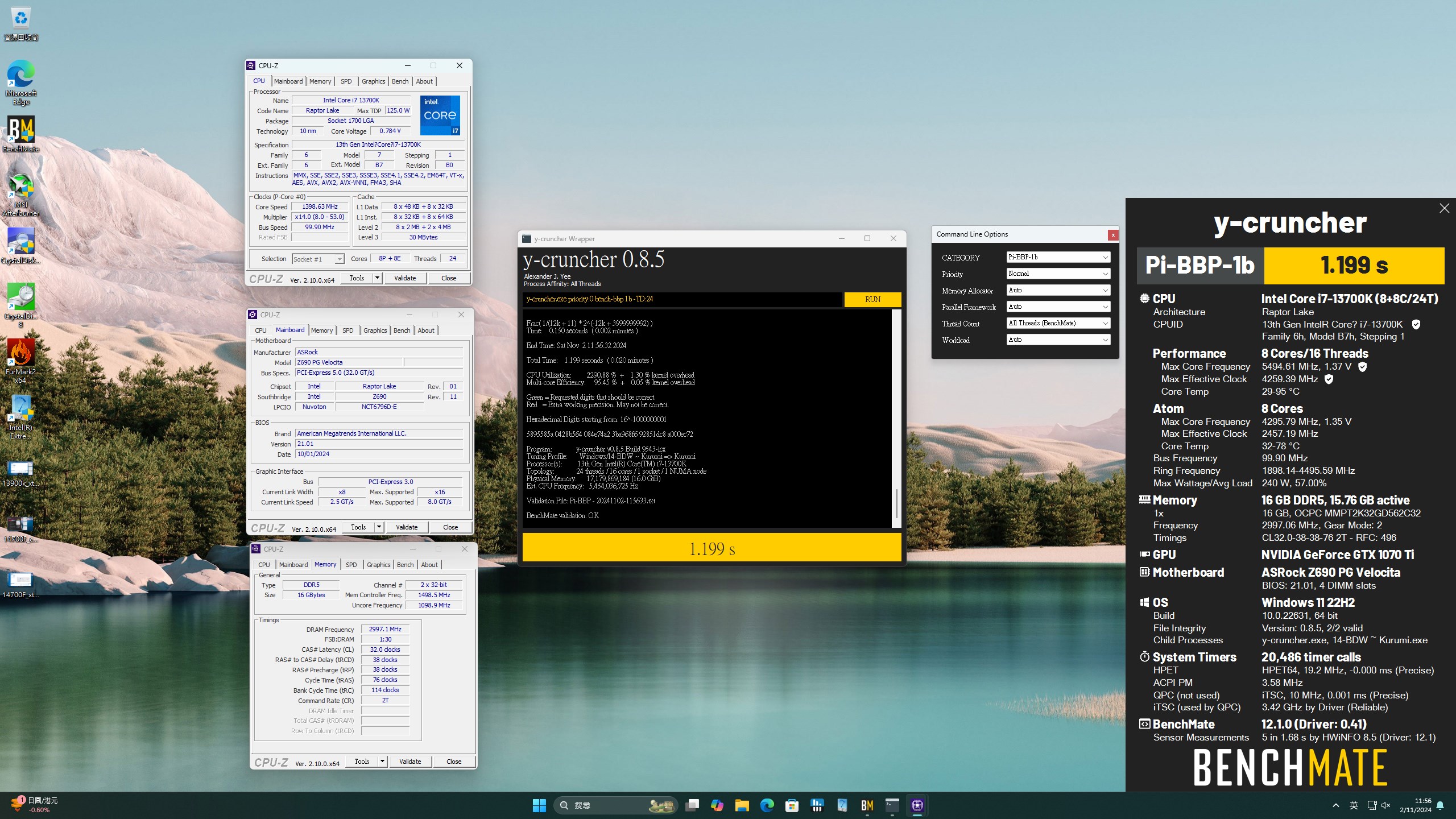Open Microsoft Store from the taskbar

(792, 805)
